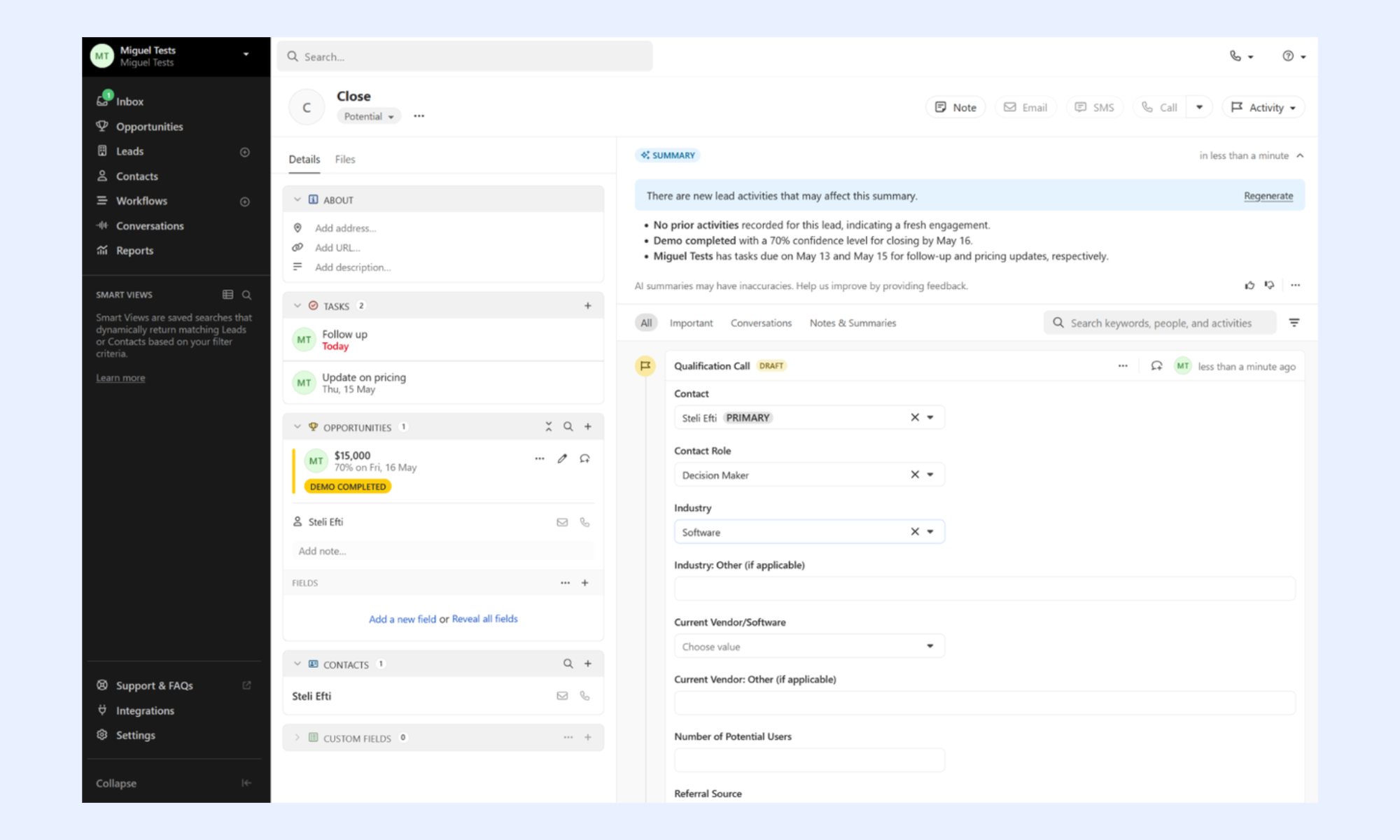Open the phone dropdown in header

point(1241,56)
